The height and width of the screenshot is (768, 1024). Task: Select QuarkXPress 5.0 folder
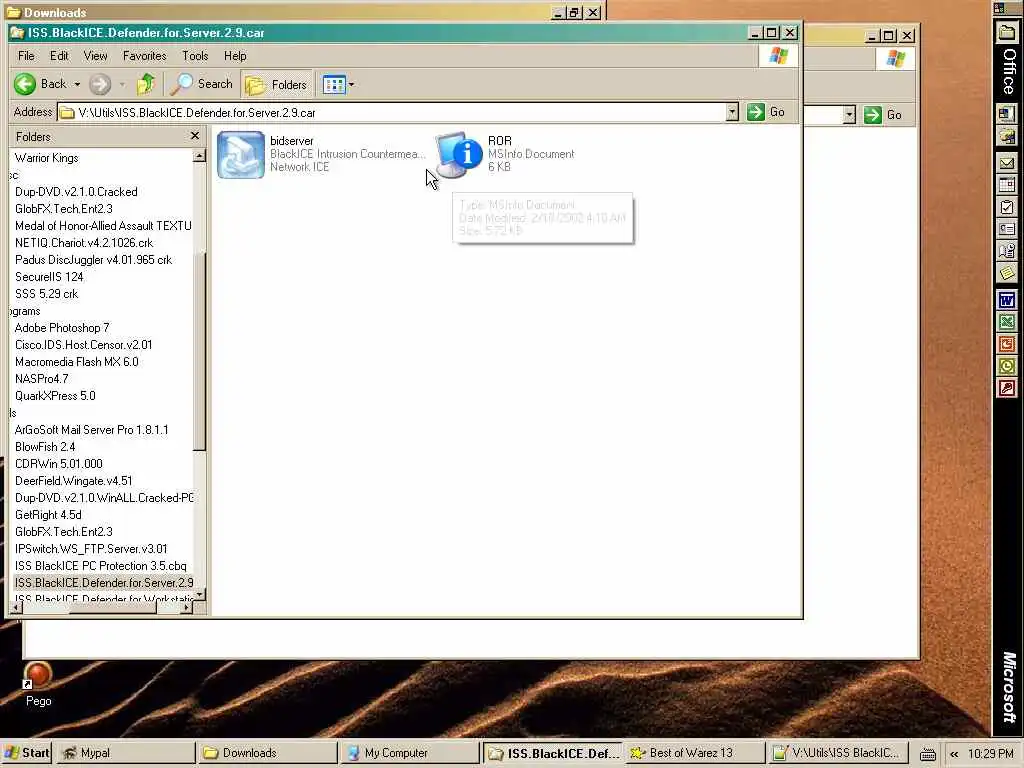[55, 395]
